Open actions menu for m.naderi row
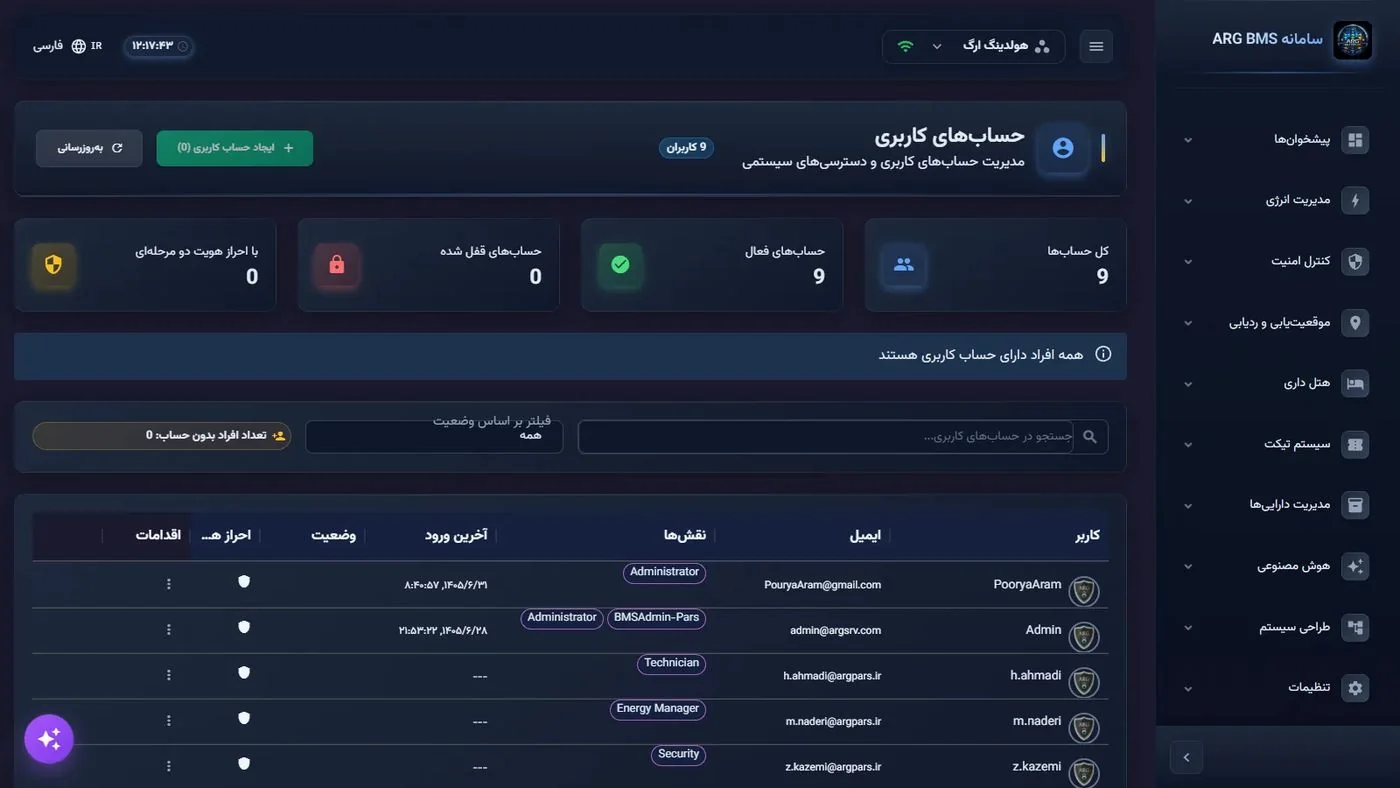Image resolution: width=1400 pixels, height=788 pixels. (x=168, y=721)
